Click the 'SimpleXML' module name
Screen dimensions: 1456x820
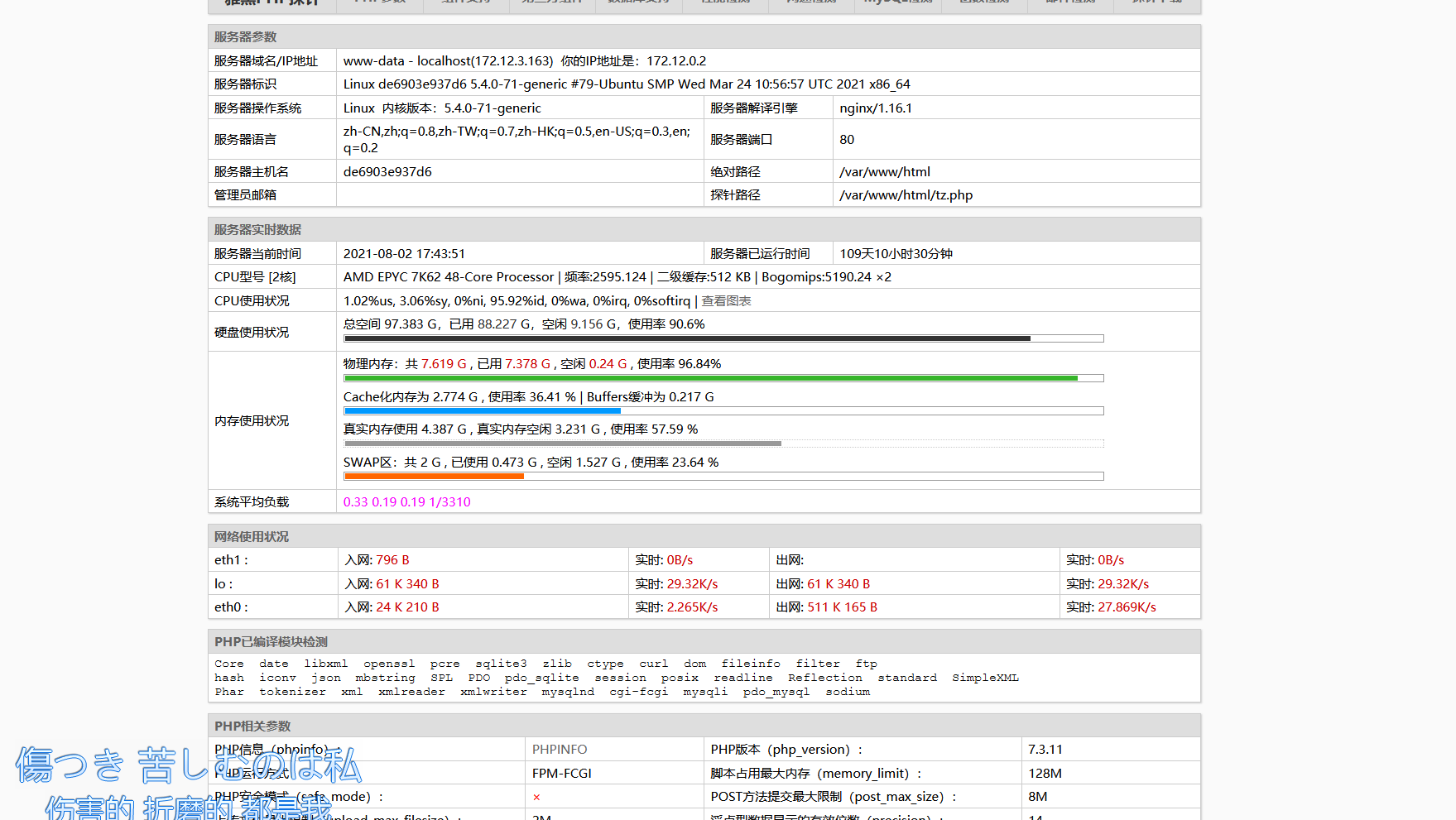[986, 678]
